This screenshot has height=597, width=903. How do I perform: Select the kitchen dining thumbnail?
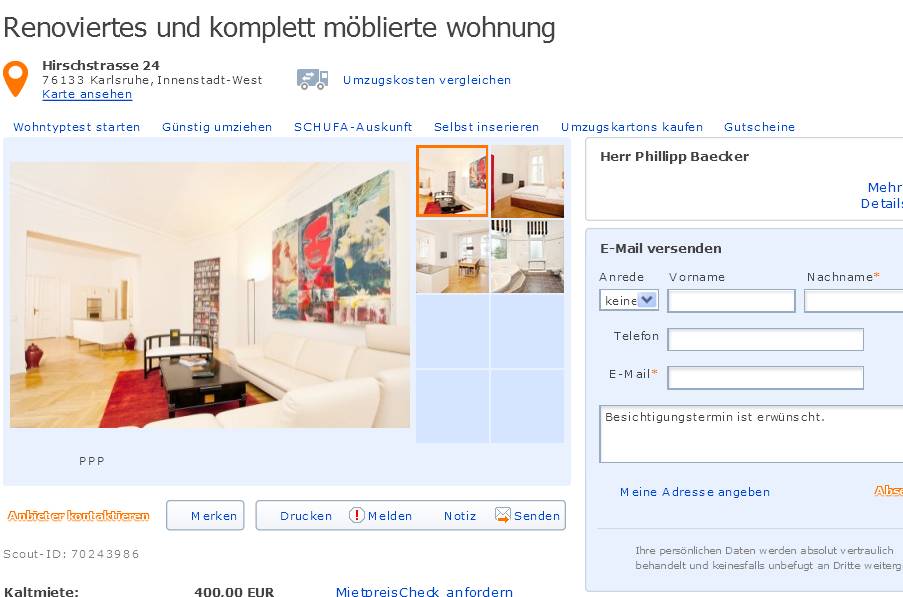pyautogui.click(x=452, y=256)
